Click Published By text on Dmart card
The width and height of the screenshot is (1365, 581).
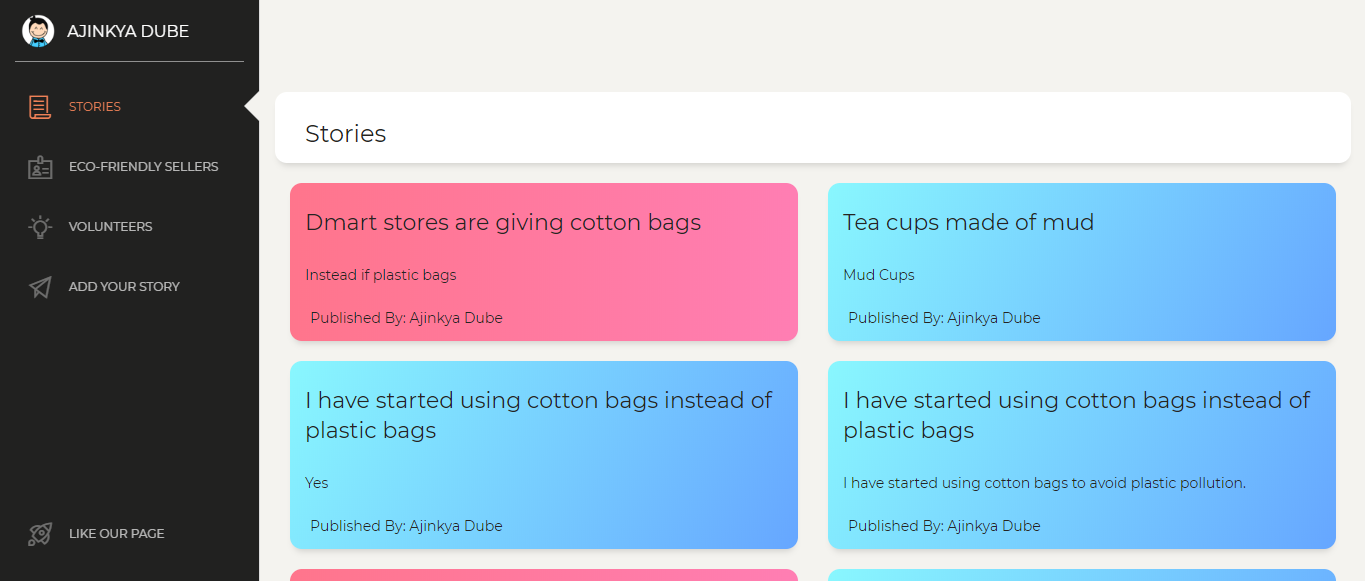tap(406, 318)
